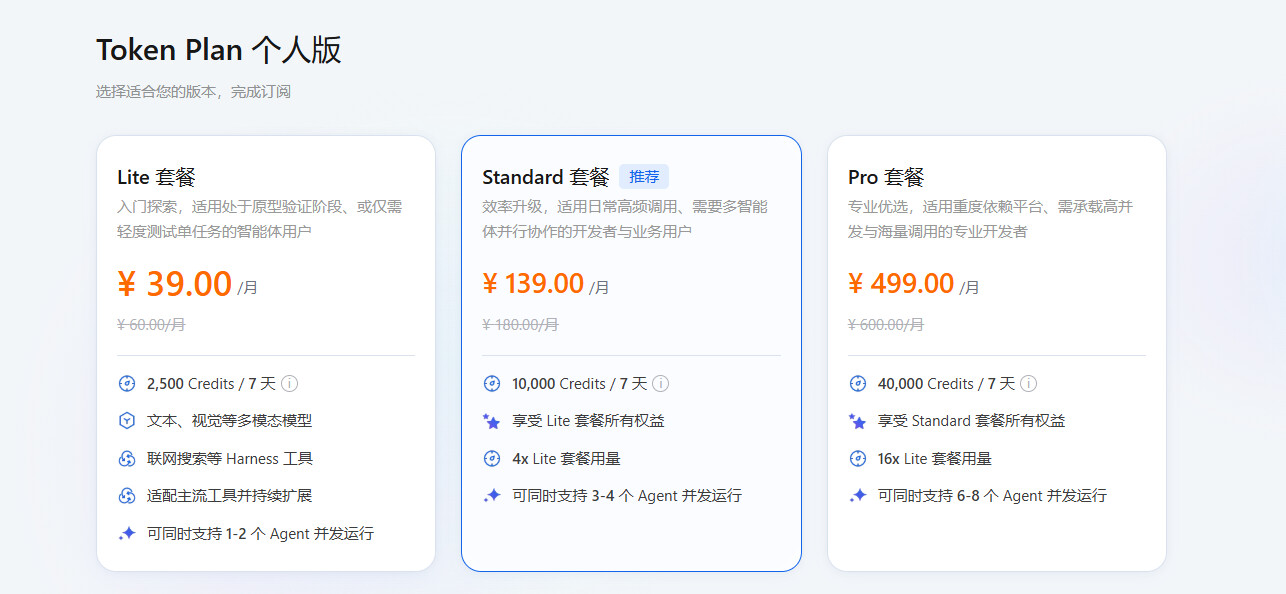Click info icon beside Pro 40,000 Credits
Screen dimensions: 1286x594
click(1028, 384)
